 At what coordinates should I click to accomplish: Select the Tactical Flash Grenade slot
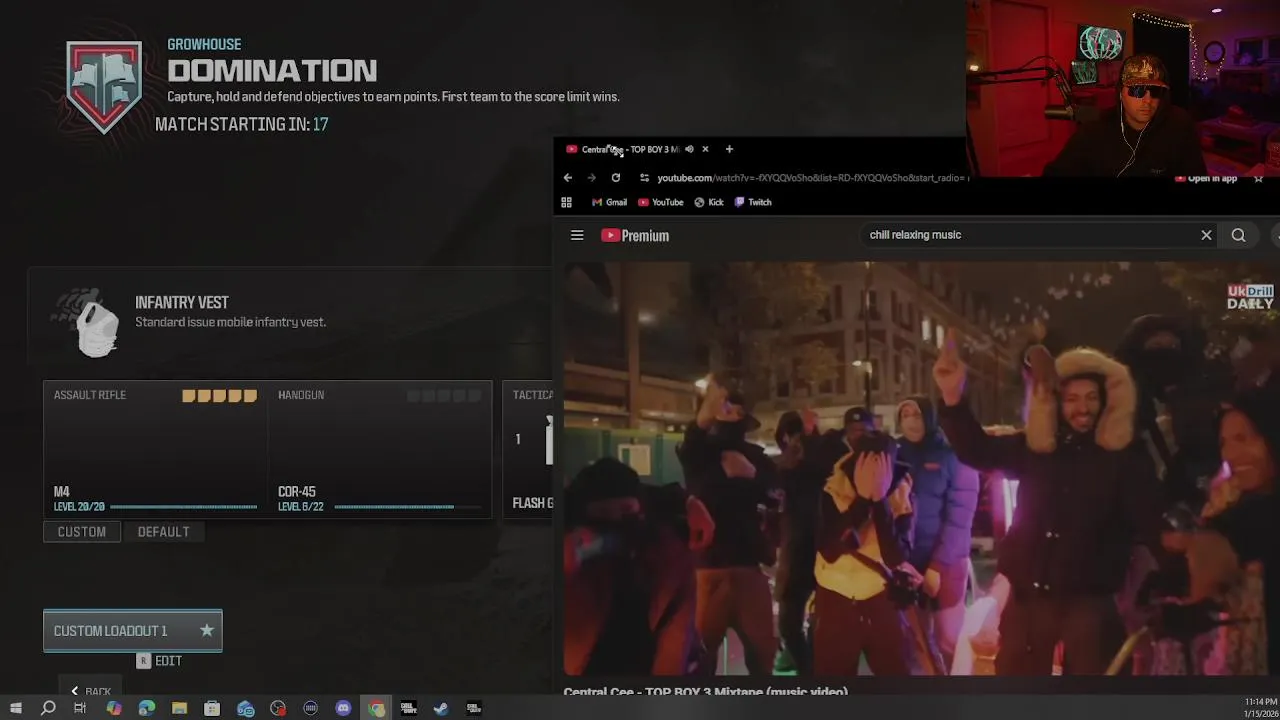tap(528, 449)
